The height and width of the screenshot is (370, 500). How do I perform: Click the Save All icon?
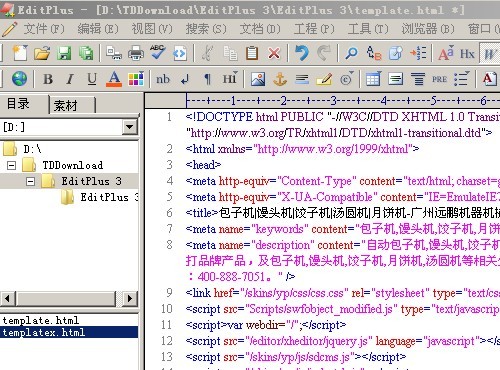pos(86,53)
